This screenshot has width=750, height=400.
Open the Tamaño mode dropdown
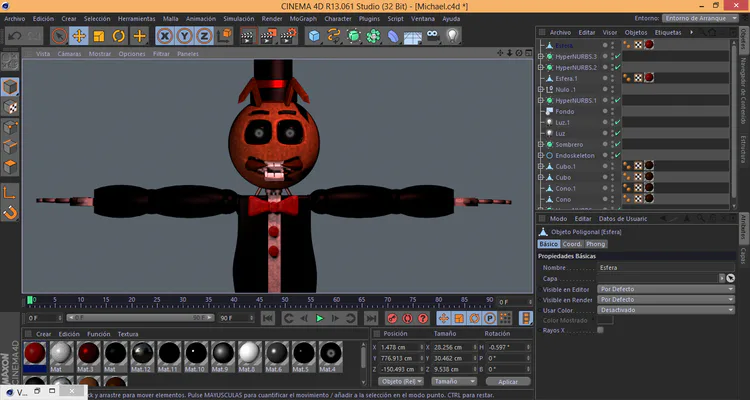(454, 381)
